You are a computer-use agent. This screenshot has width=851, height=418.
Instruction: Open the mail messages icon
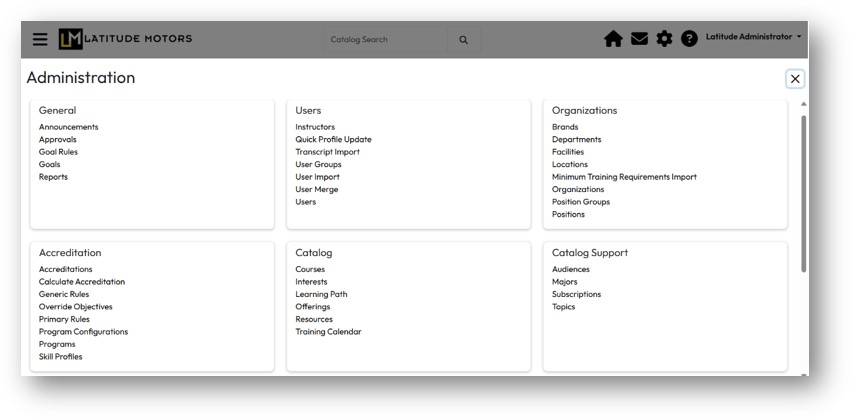pyautogui.click(x=639, y=39)
